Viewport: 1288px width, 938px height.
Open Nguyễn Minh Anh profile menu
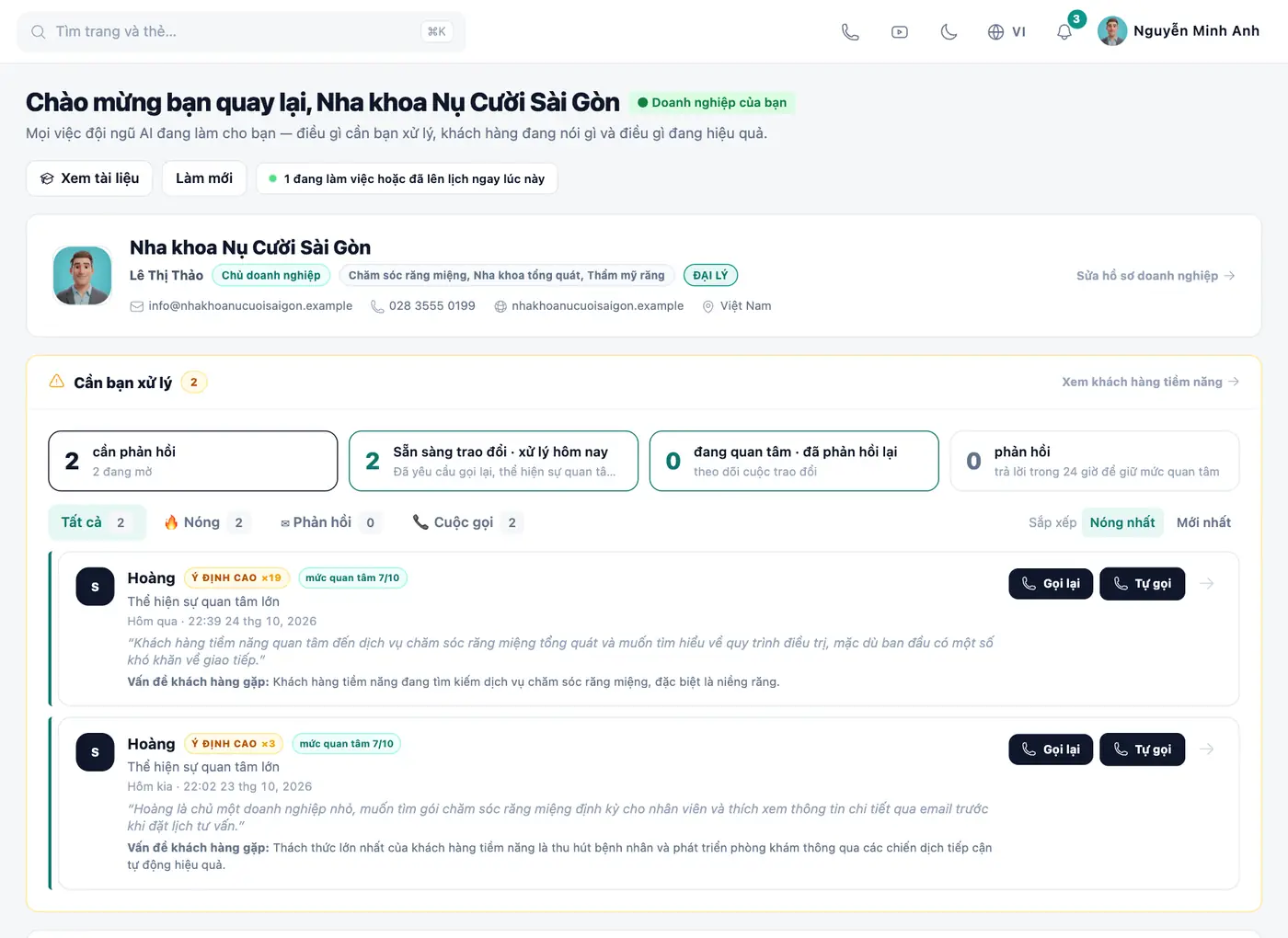point(1179,31)
